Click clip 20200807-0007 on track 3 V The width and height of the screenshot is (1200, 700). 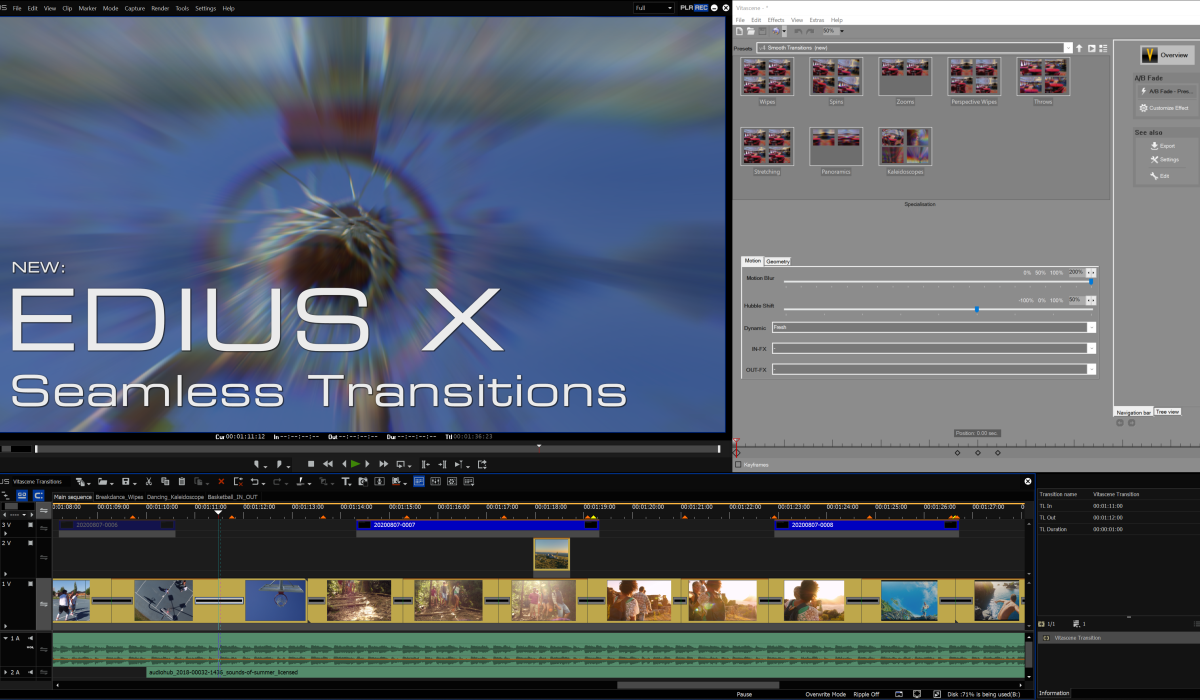(478, 524)
